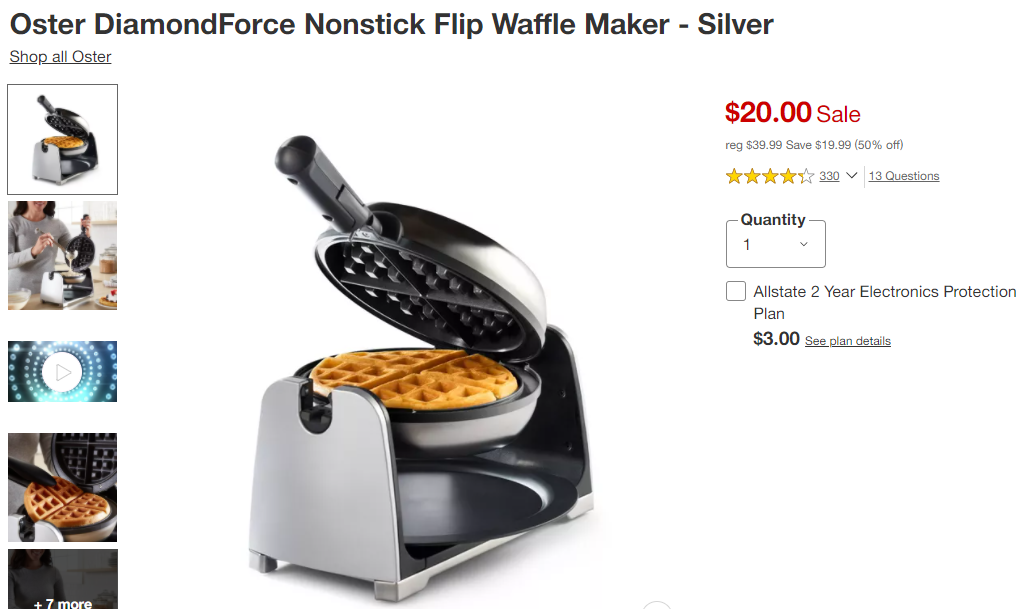Click the $20.00 Sale price

[793, 113]
